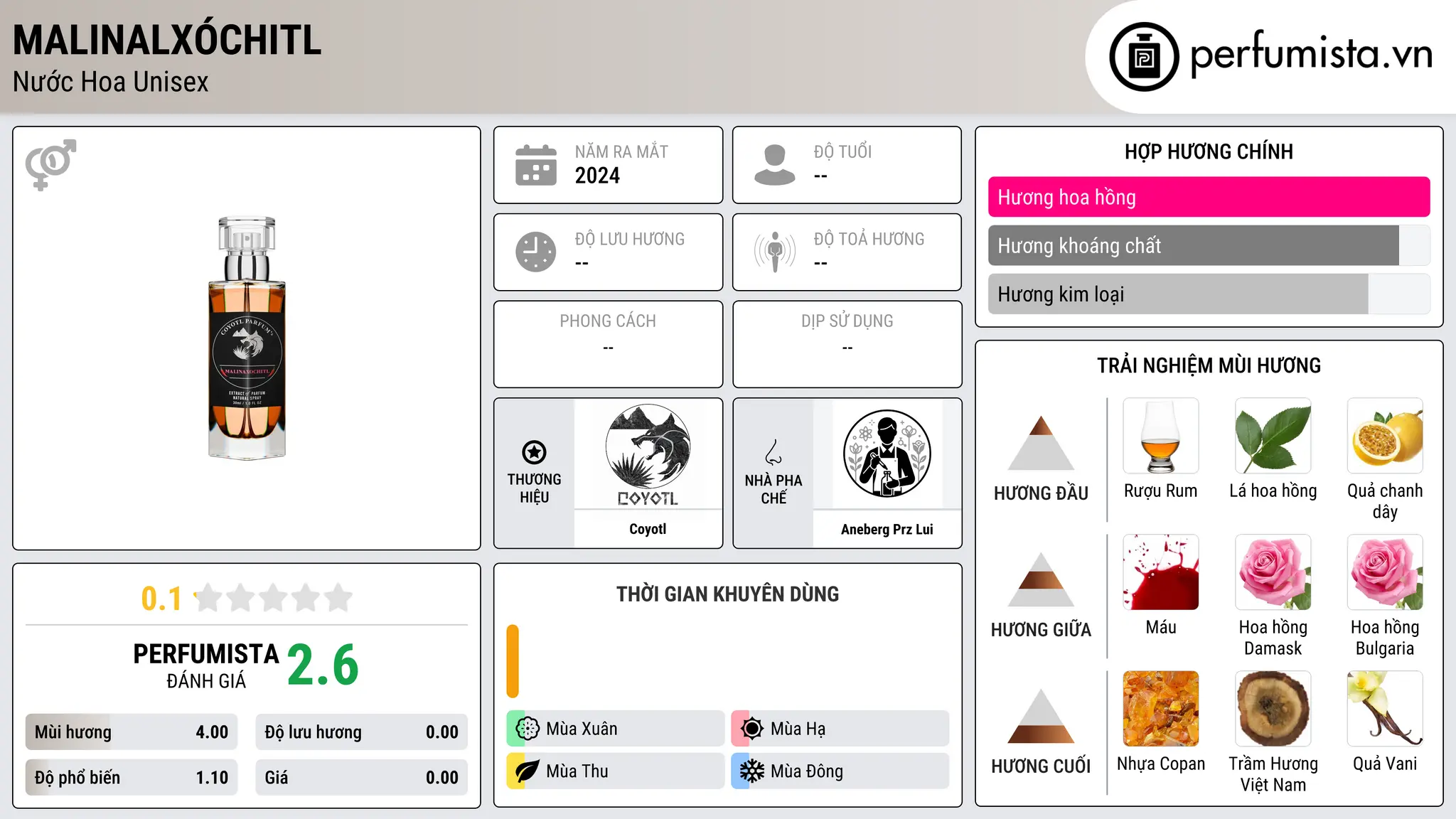Screen dimensions: 1456x819
Task: Click the 'TRẢI NGHIỆM MÙI HƯƠNG' heading
Action: pyautogui.click(x=1209, y=365)
